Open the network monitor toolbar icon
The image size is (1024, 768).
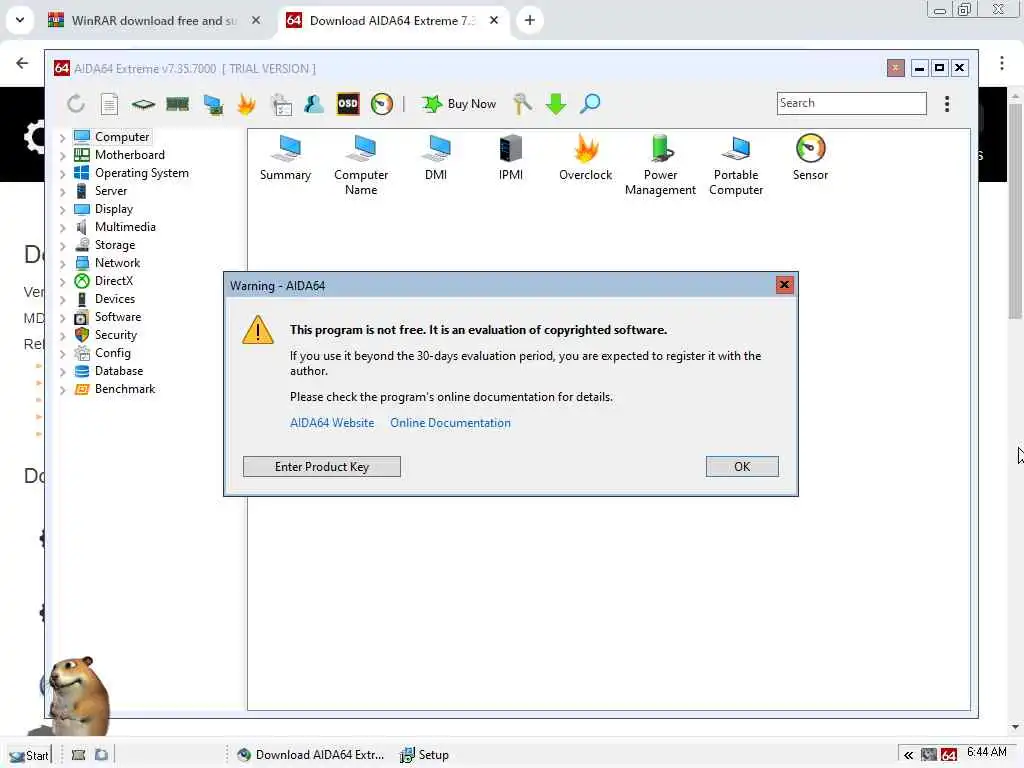212,104
